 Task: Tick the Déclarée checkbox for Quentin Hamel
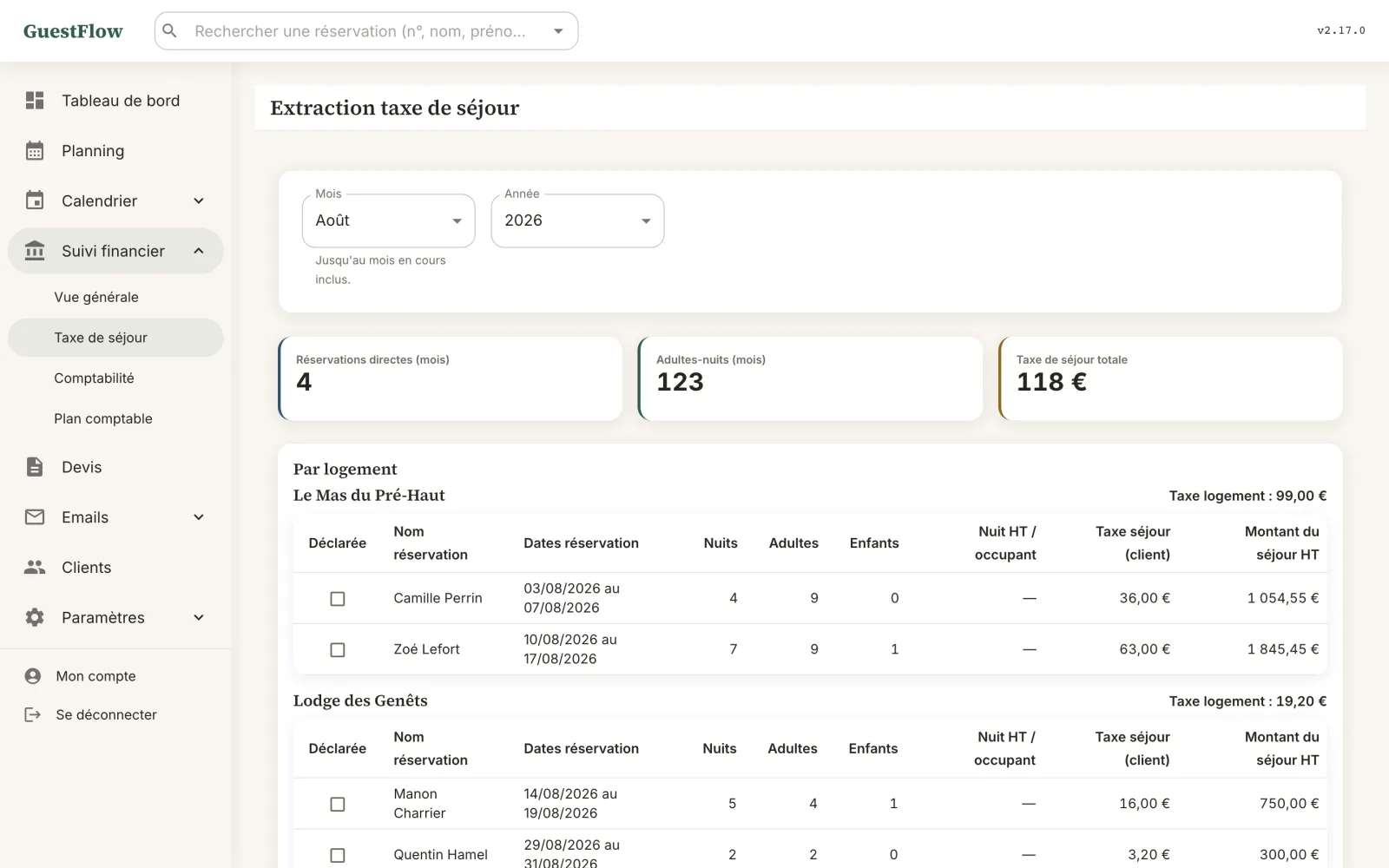point(338,856)
